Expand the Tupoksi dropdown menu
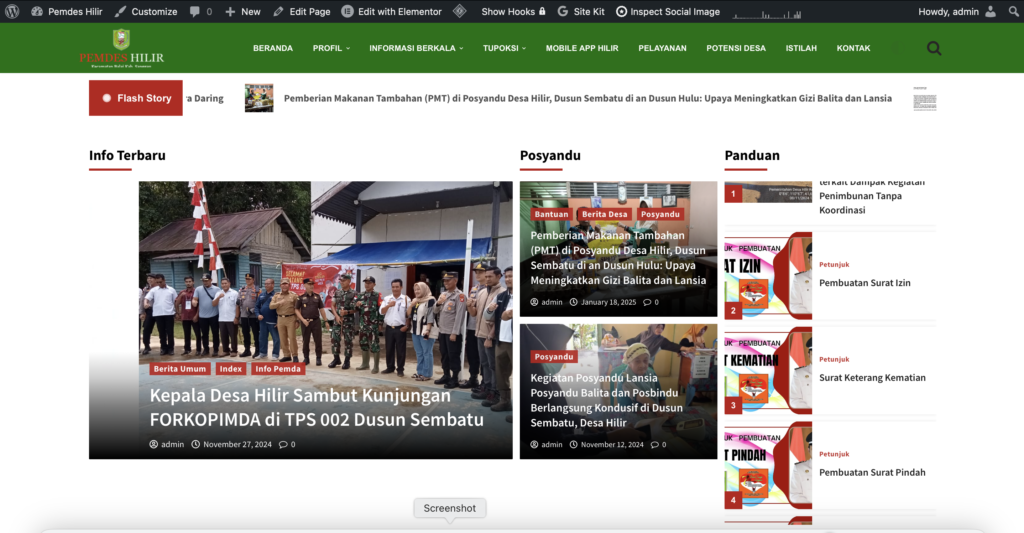The height and width of the screenshot is (533, 1024). pyautogui.click(x=504, y=48)
